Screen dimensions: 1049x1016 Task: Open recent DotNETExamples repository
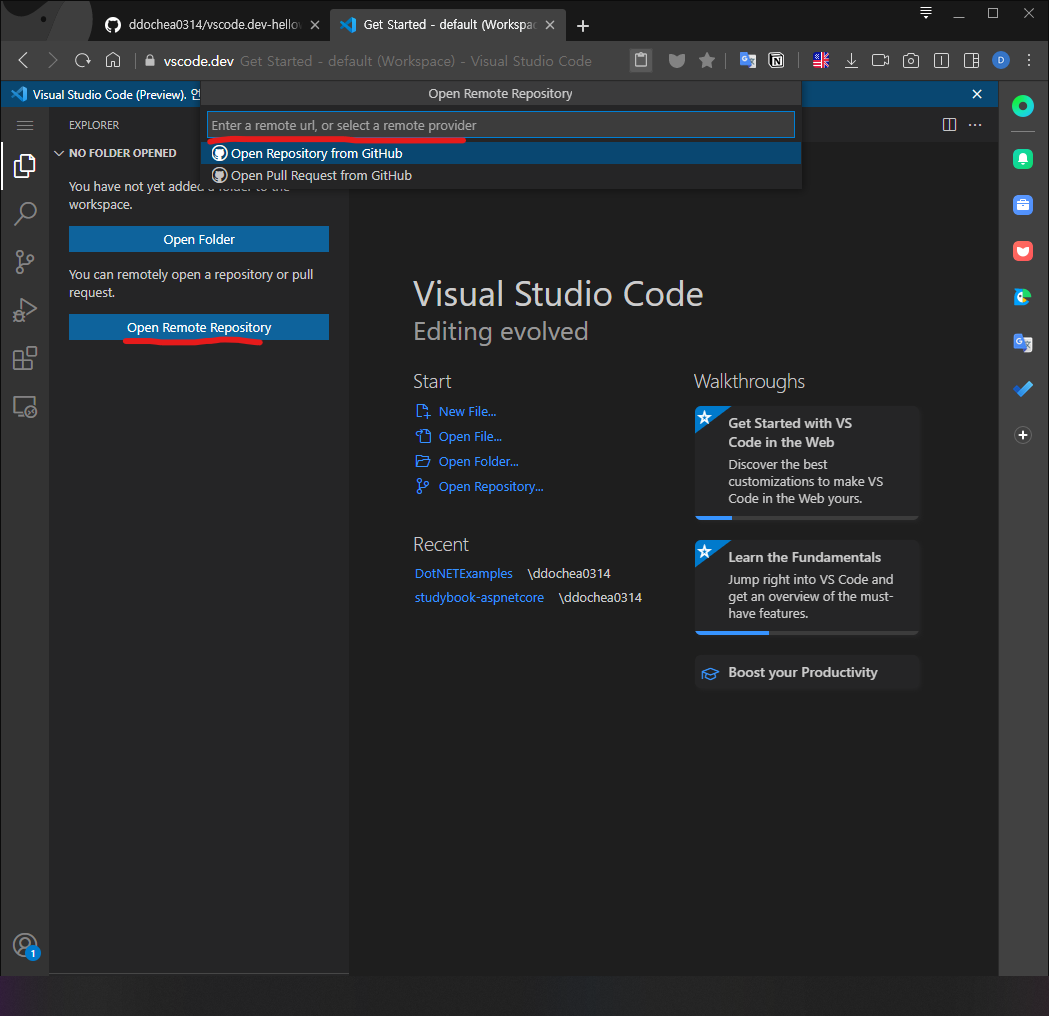[x=464, y=574]
